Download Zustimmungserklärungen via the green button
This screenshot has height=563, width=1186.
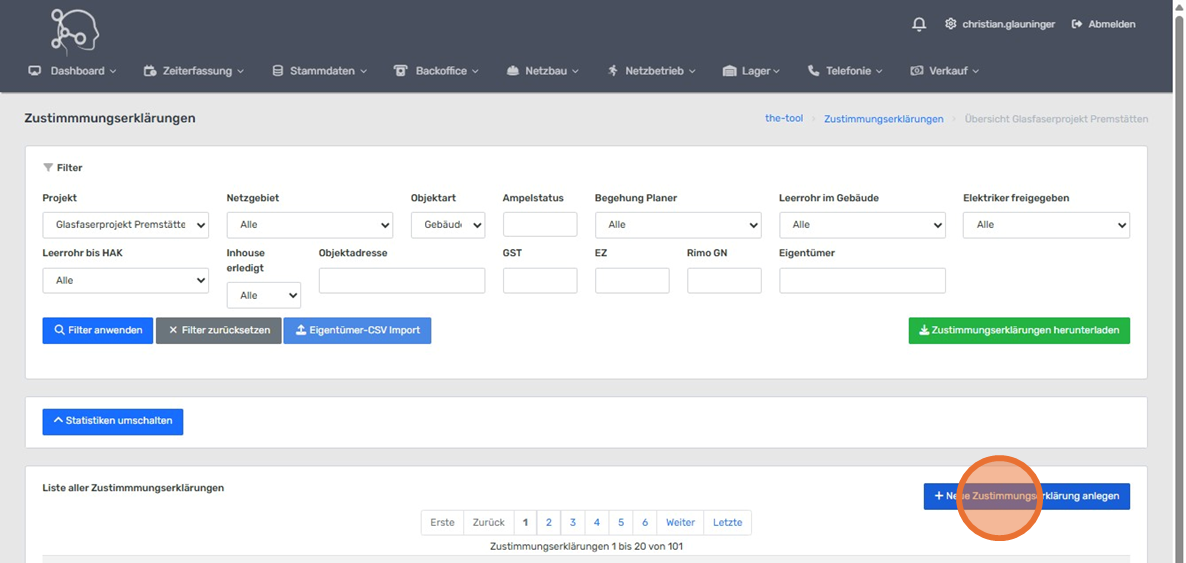(1019, 331)
